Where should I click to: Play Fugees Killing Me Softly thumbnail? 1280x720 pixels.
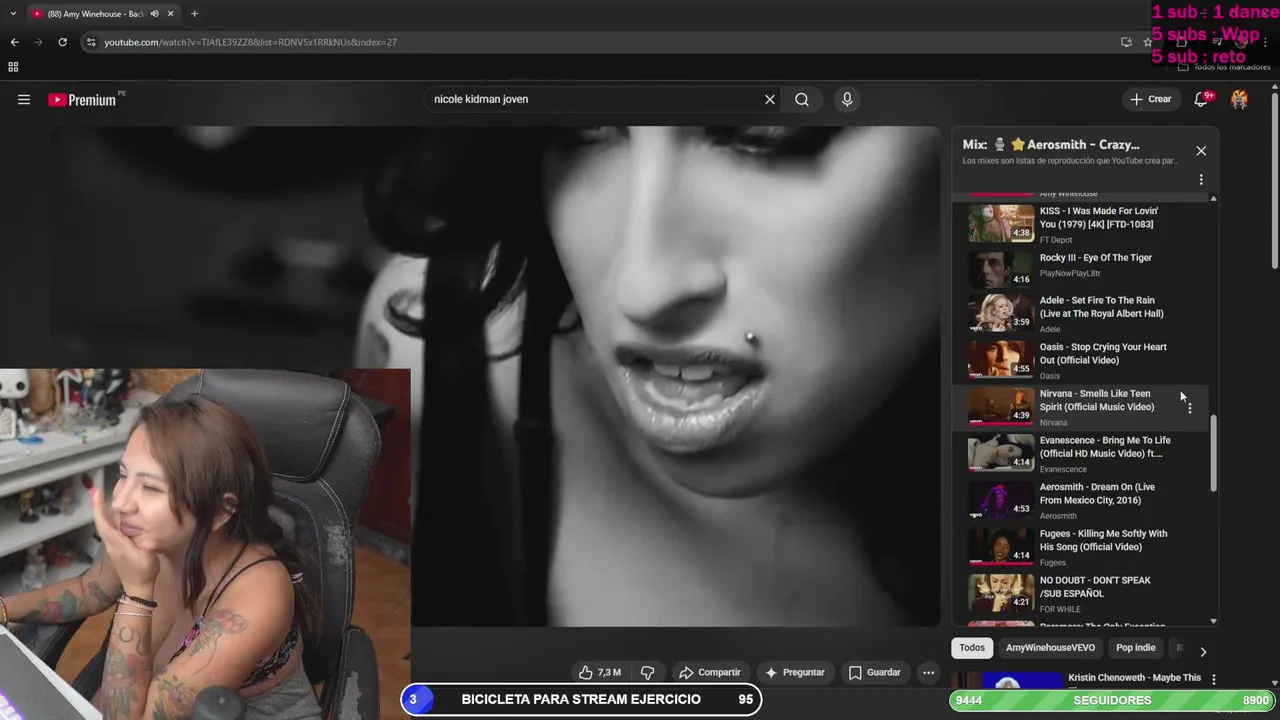click(1001, 547)
